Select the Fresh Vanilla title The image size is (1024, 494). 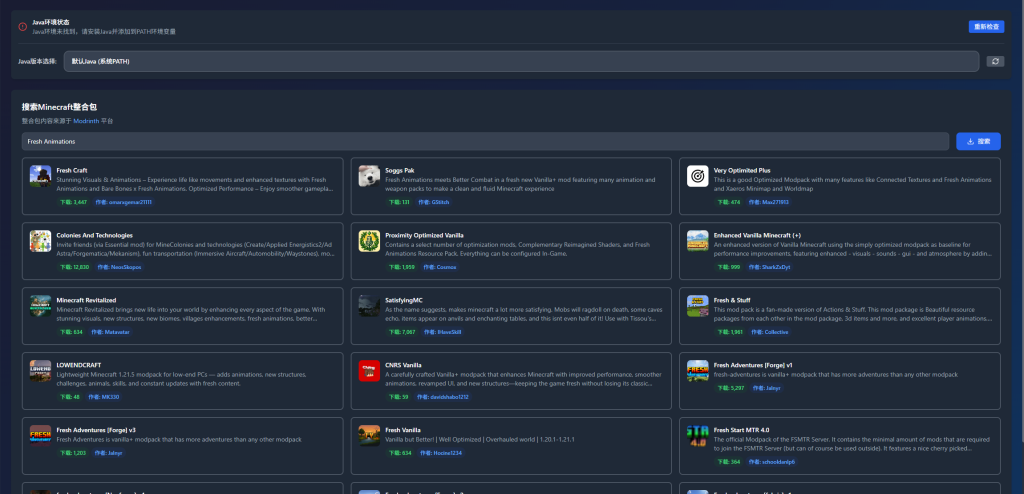point(402,430)
